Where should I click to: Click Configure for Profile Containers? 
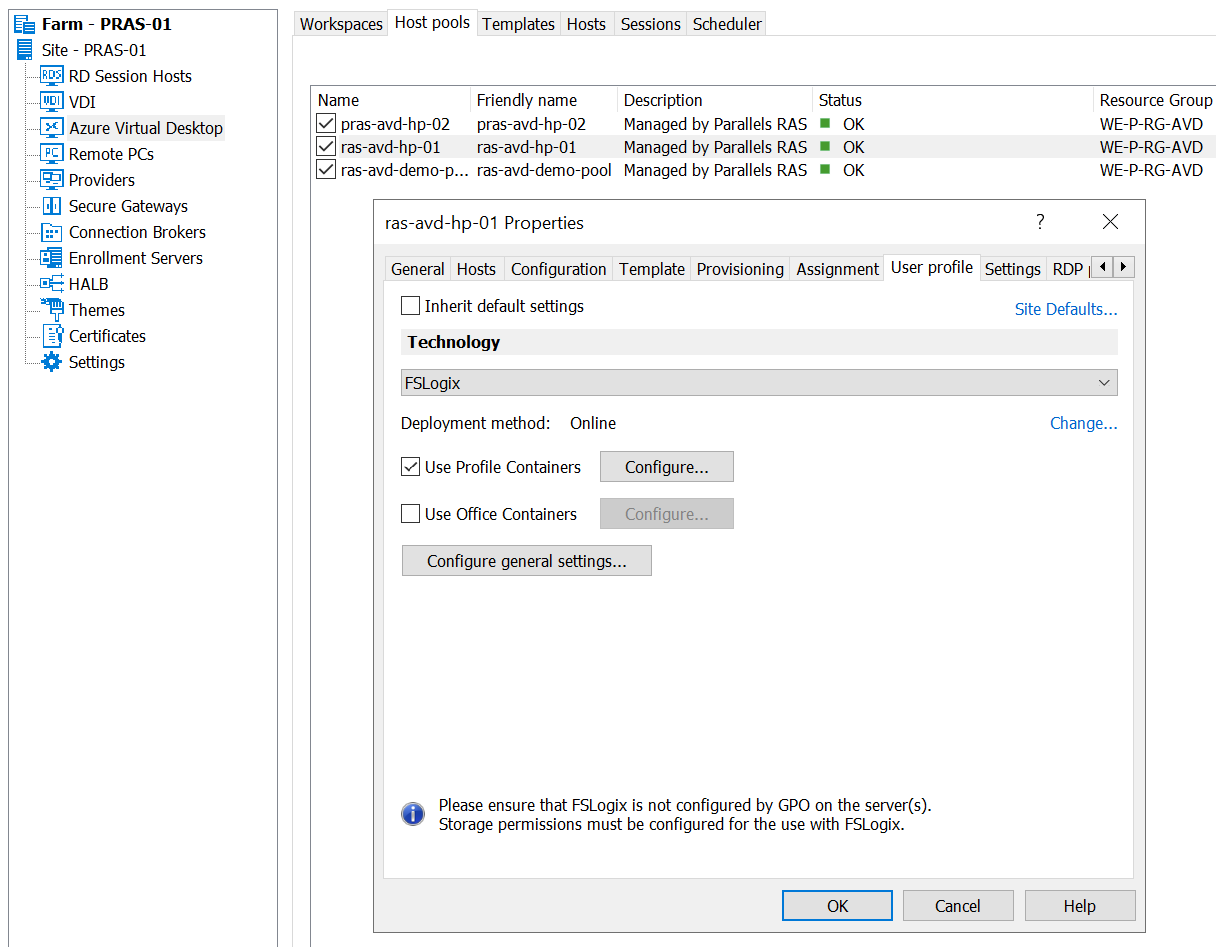tap(667, 467)
